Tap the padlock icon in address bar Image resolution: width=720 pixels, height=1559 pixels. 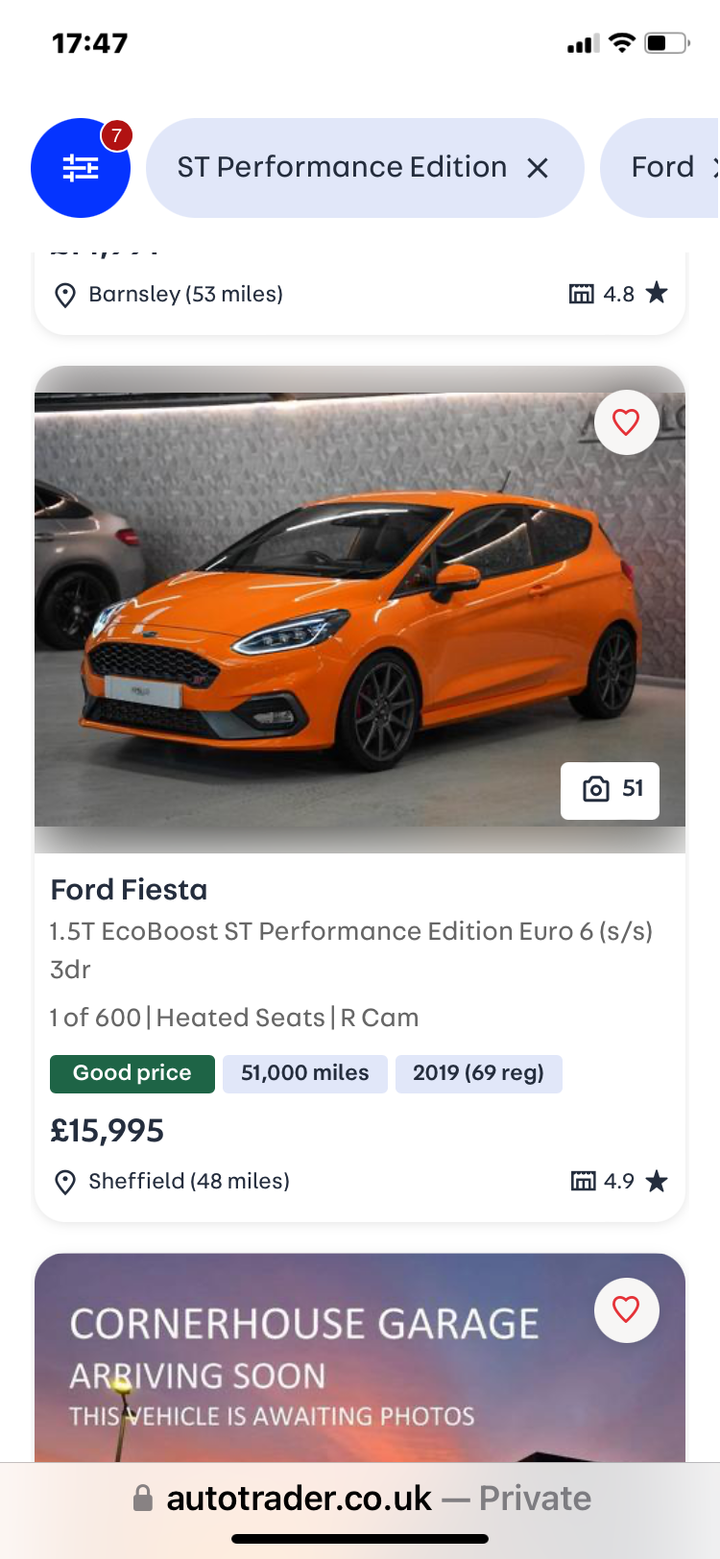pos(143,1498)
